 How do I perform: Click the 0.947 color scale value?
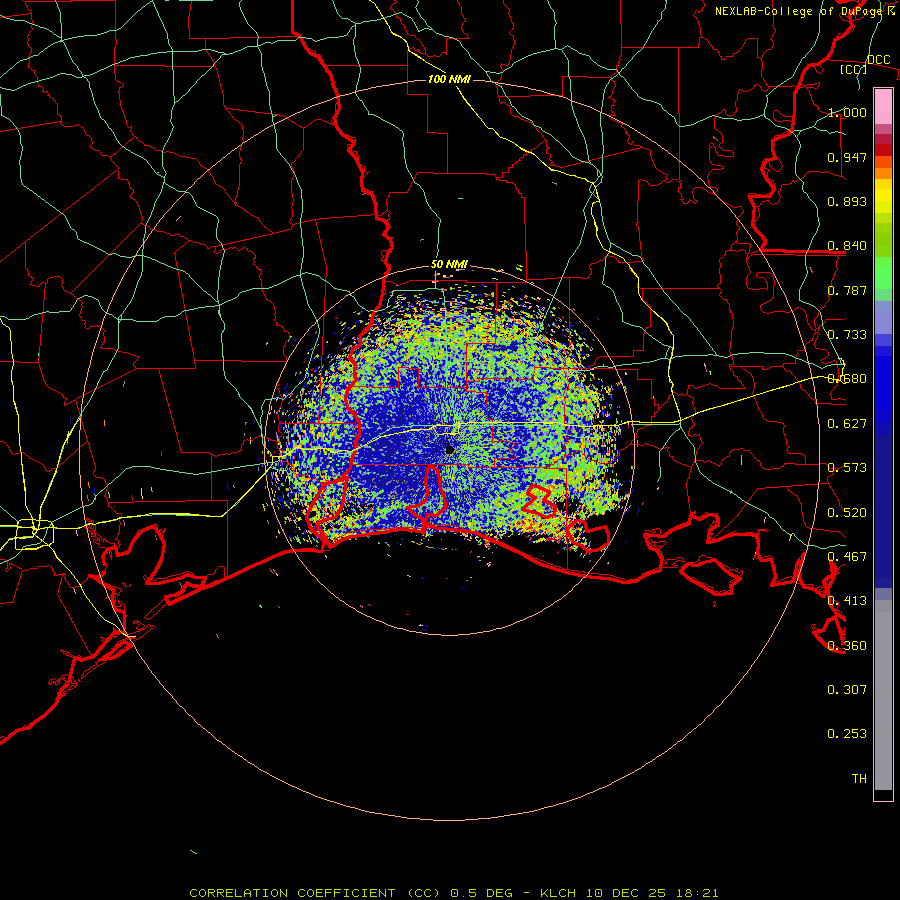click(x=847, y=157)
